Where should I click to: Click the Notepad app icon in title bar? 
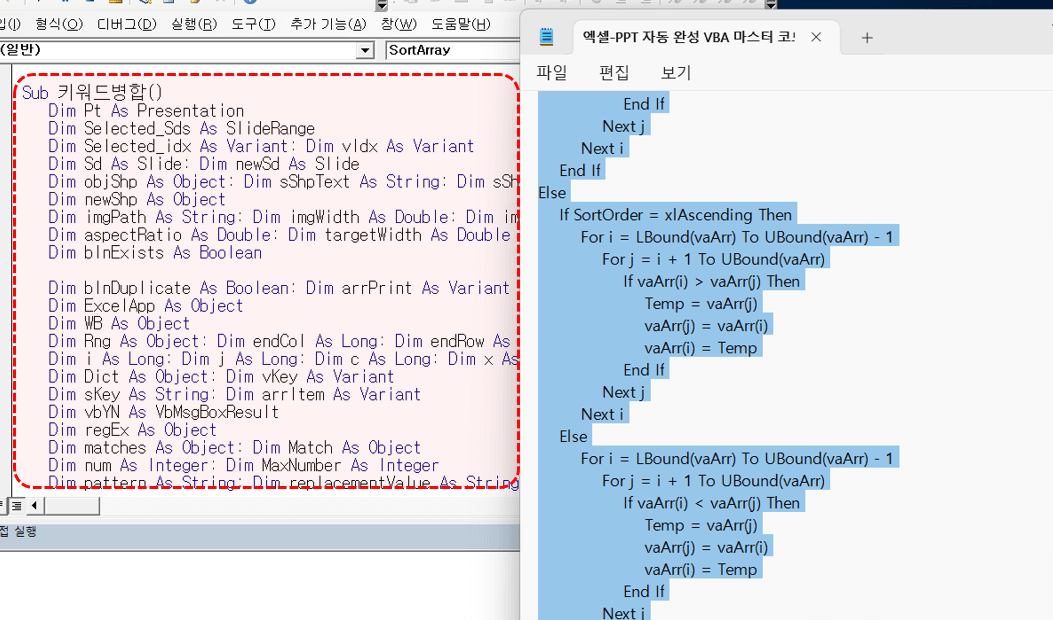click(x=547, y=37)
